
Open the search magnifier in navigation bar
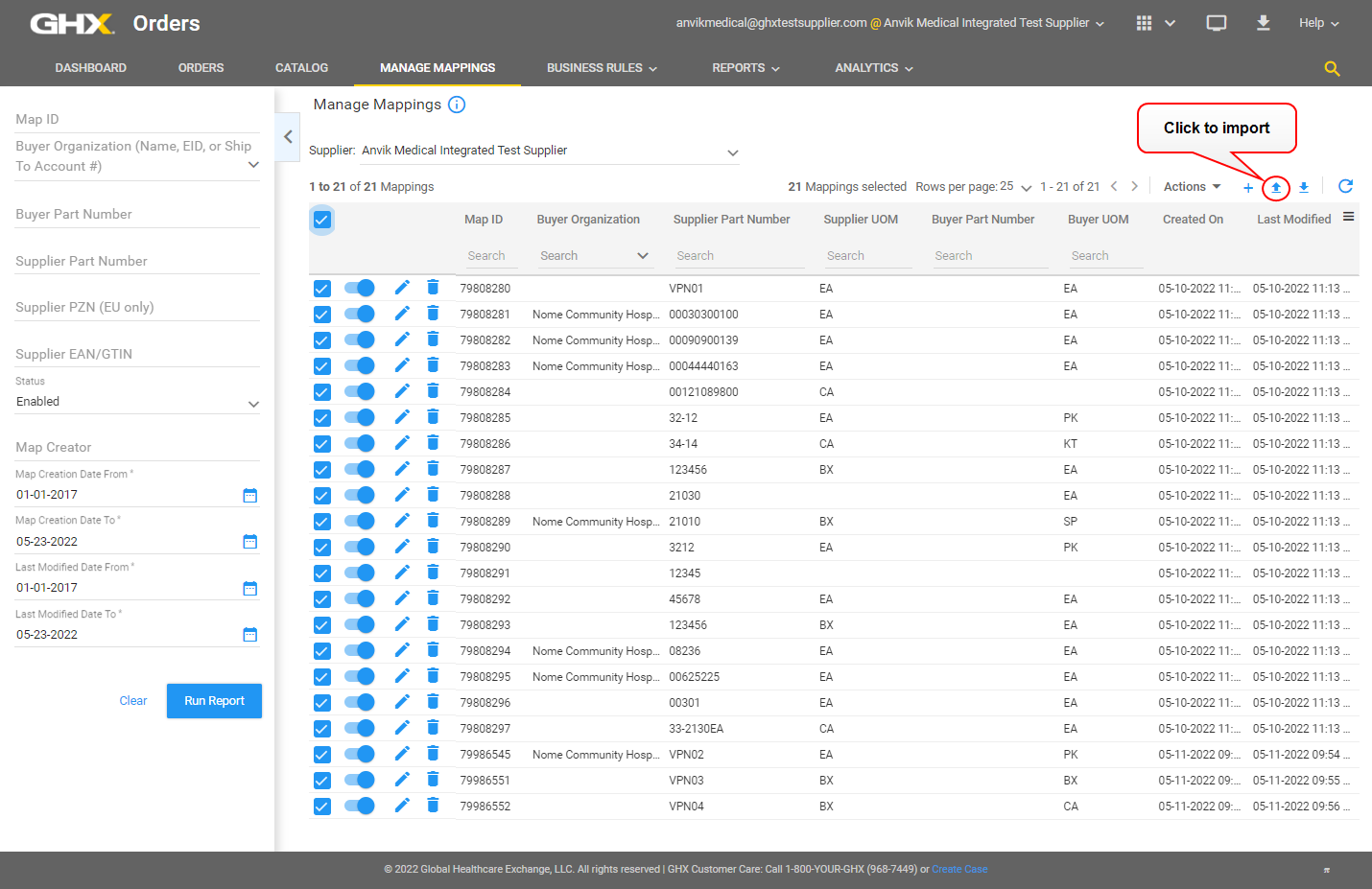[x=1332, y=68]
